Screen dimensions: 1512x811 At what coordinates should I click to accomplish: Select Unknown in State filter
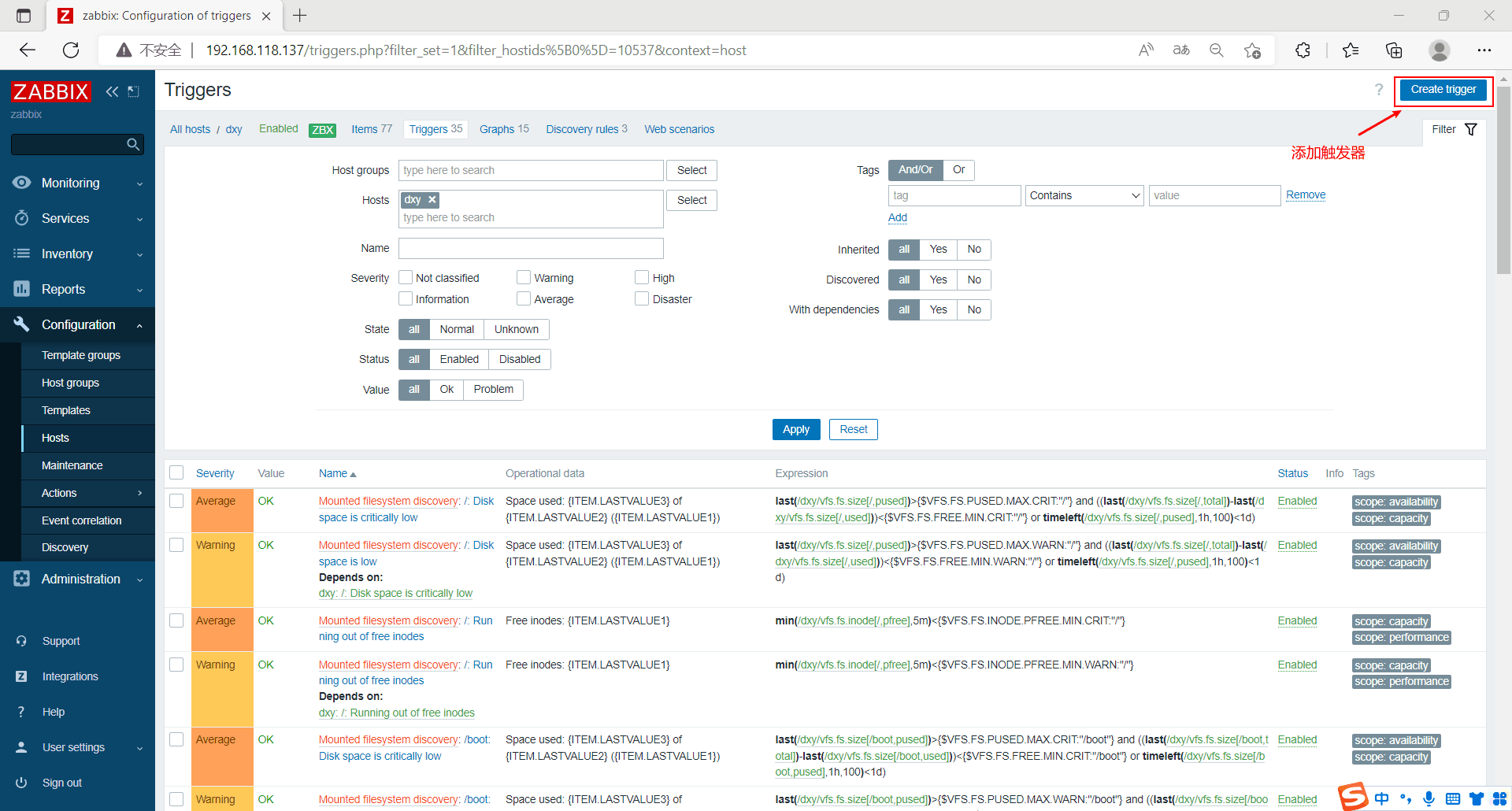click(517, 330)
